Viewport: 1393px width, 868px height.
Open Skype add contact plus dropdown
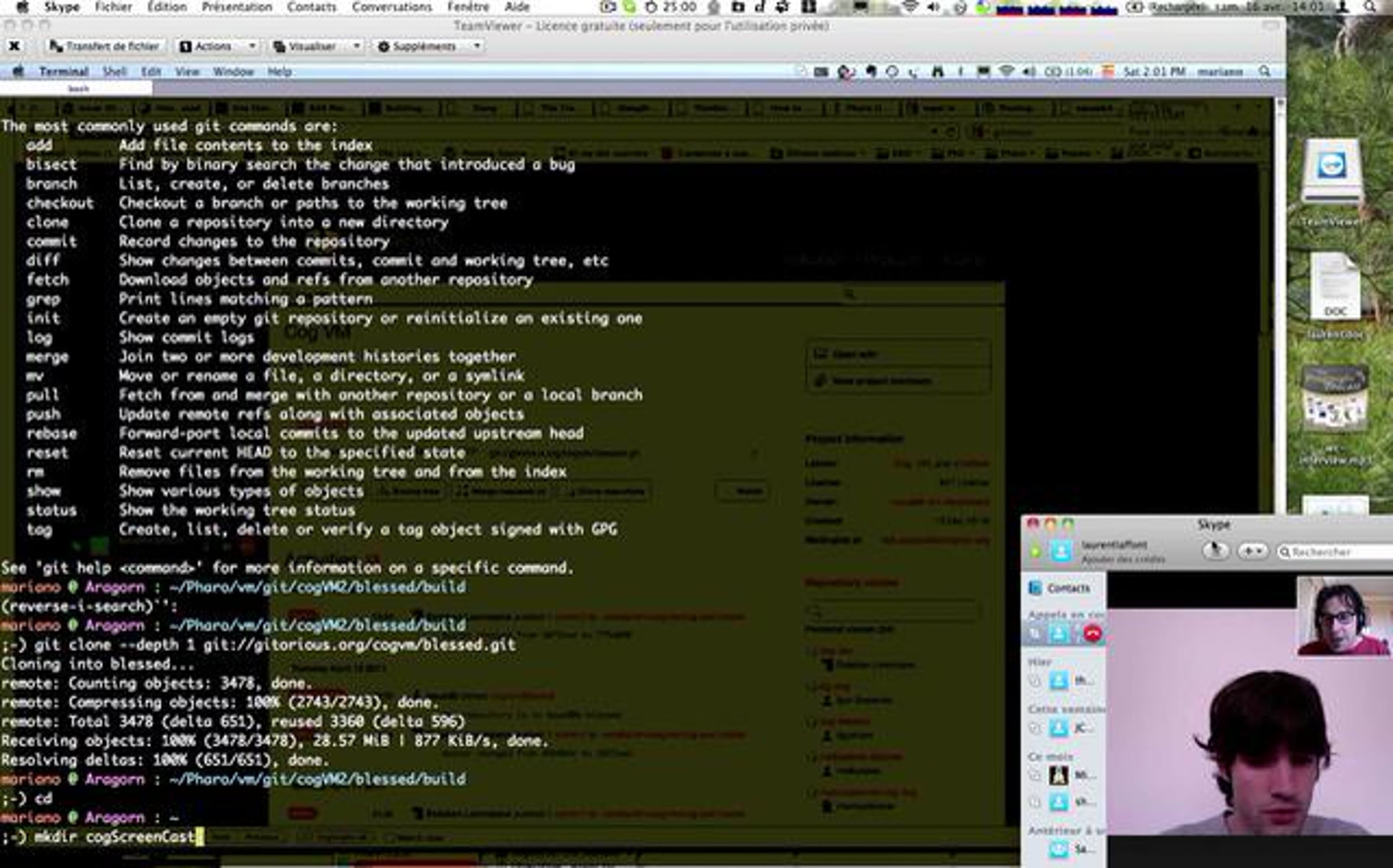[1251, 550]
